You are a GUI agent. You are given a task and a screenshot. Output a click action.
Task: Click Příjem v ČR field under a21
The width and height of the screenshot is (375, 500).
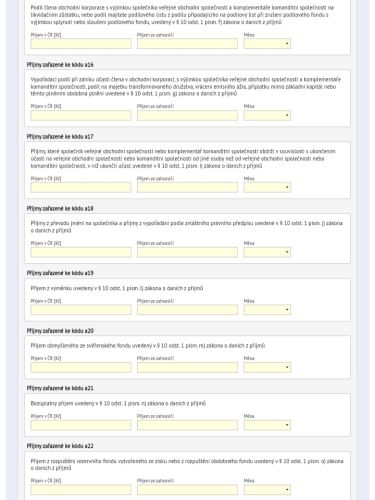(x=81, y=425)
